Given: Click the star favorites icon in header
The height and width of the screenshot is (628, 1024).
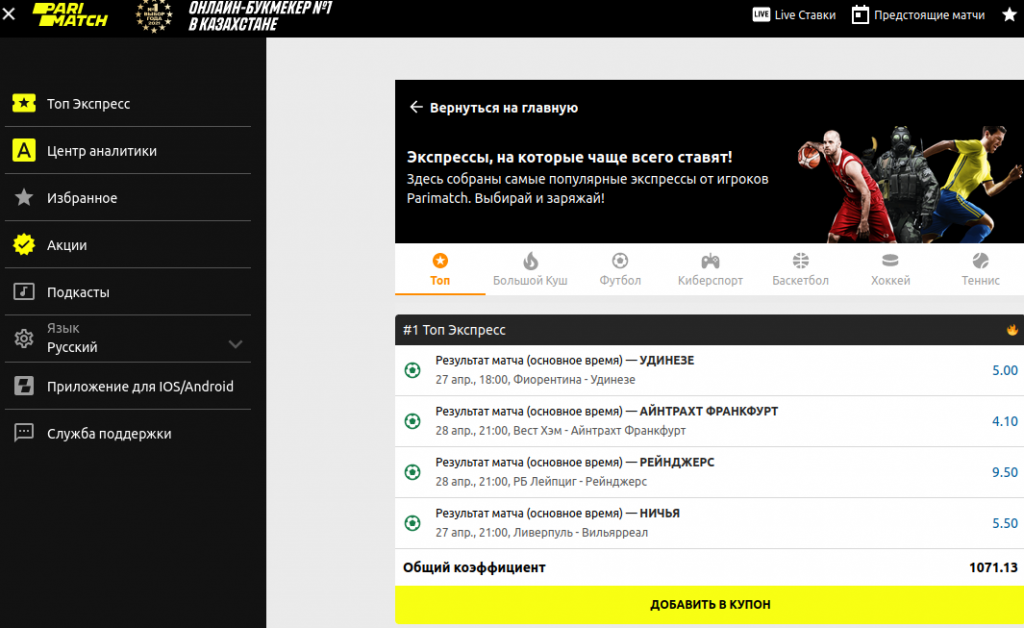Looking at the screenshot, I should click(x=1010, y=14).
